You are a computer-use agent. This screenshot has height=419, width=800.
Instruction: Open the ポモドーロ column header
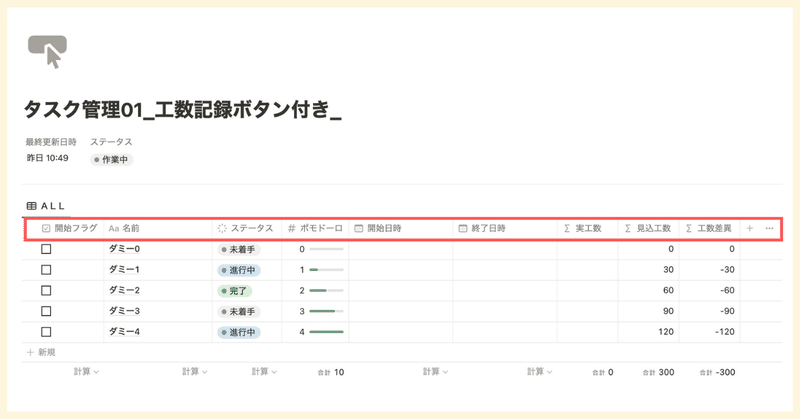(315, 229)
